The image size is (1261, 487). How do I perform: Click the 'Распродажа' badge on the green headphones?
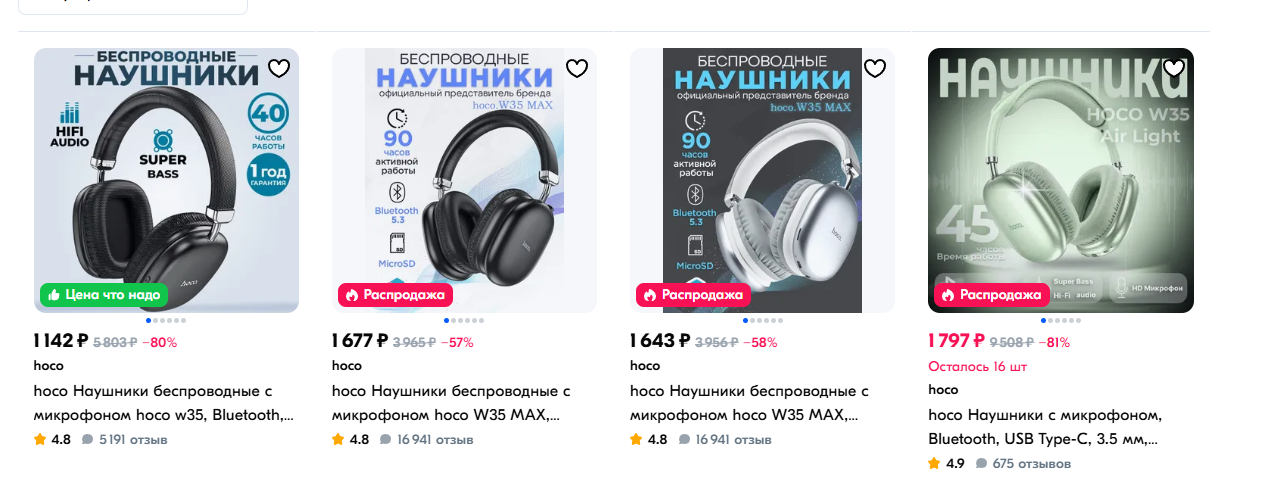tap(991, 295)
